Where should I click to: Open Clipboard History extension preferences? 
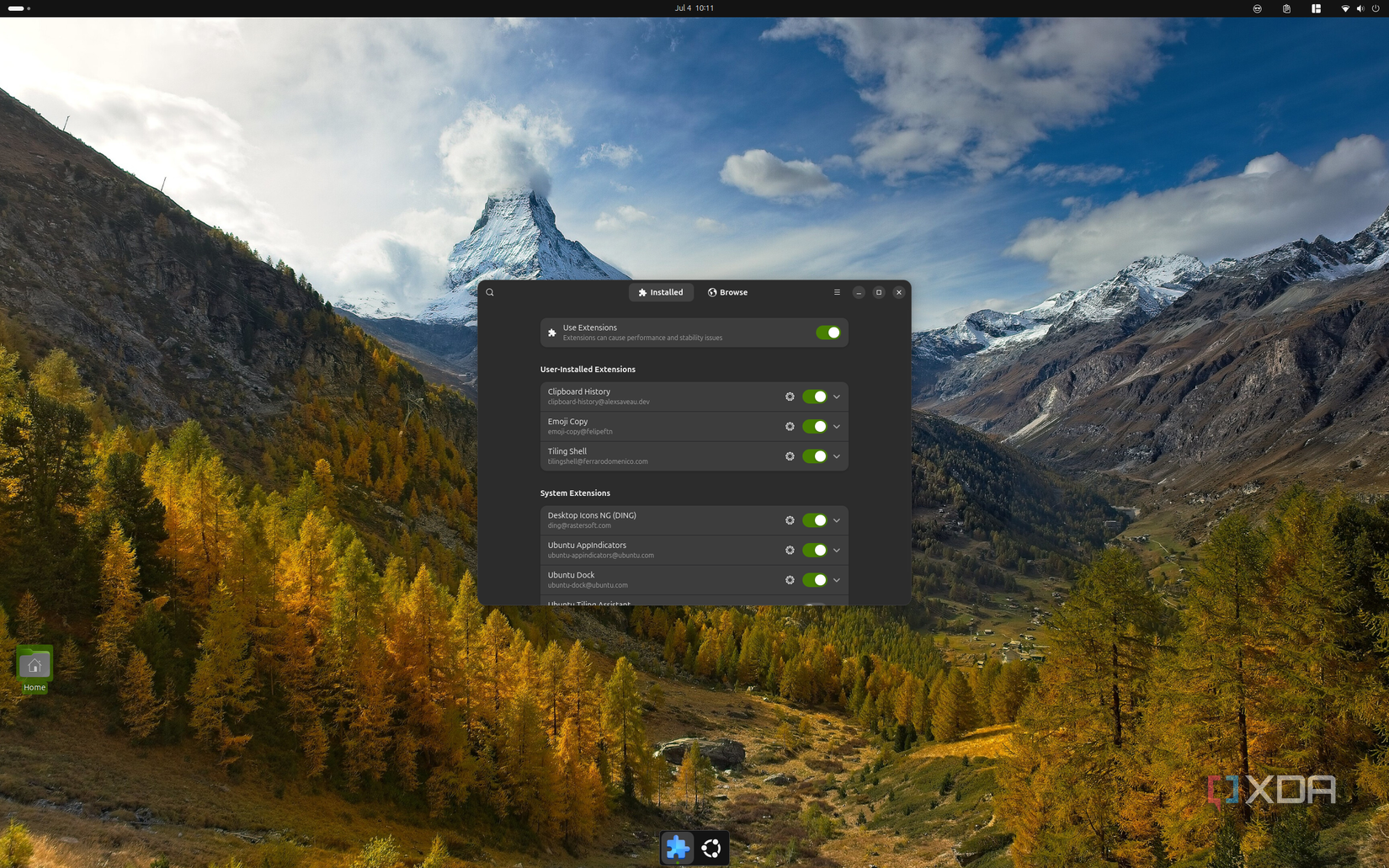click(790, 397)
